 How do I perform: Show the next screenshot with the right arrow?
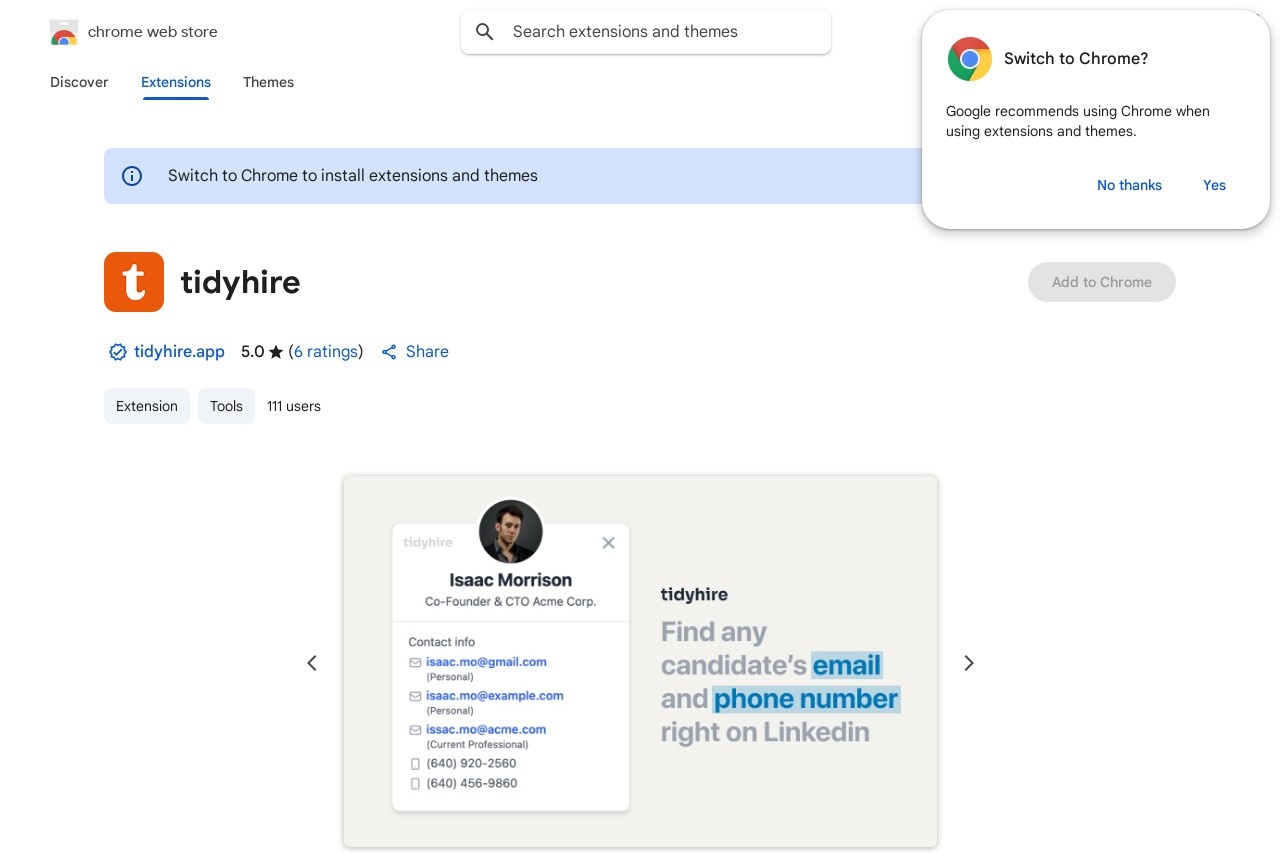click(968, 663)
